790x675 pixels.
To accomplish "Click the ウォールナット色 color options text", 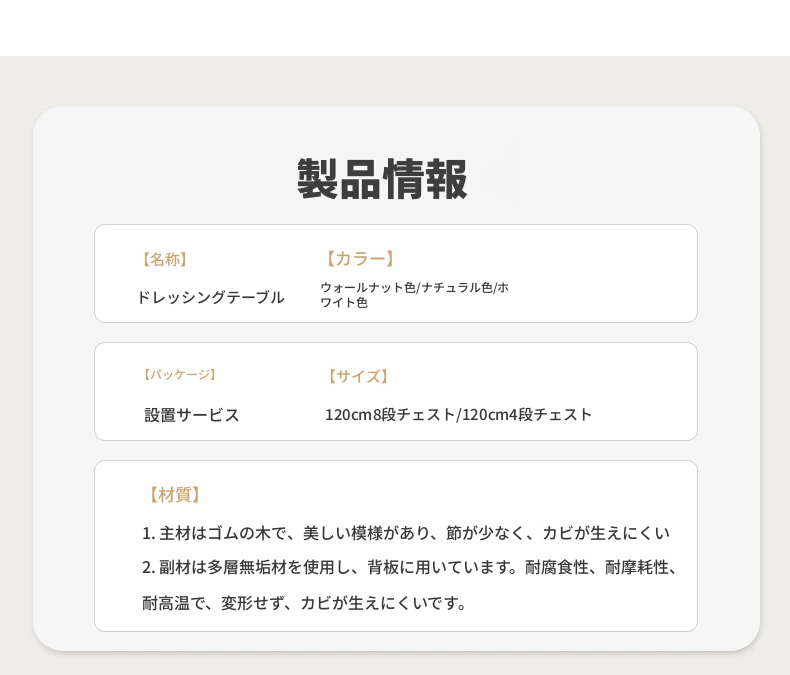I will [414, 288].
